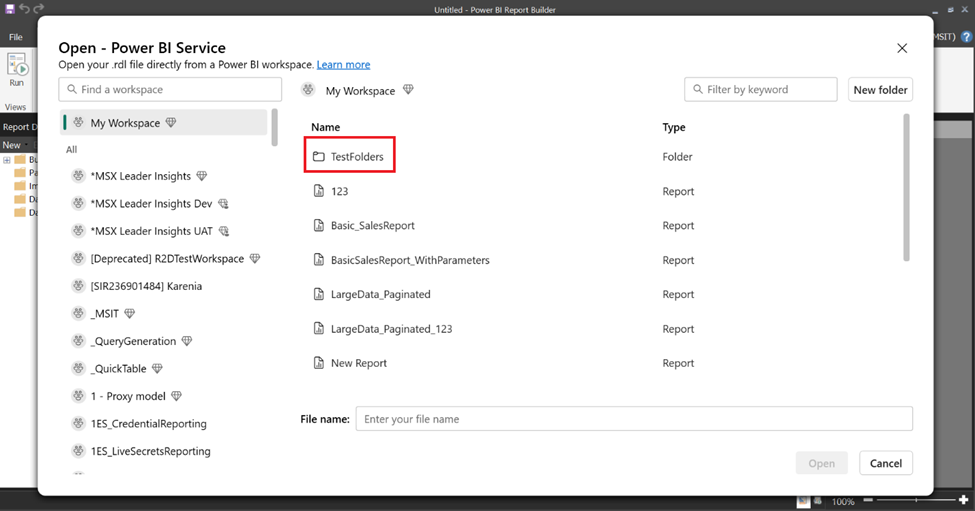975x511 pixels.
Task: Click the diamond icon after _QuickTable
Action: pos(157,368)
